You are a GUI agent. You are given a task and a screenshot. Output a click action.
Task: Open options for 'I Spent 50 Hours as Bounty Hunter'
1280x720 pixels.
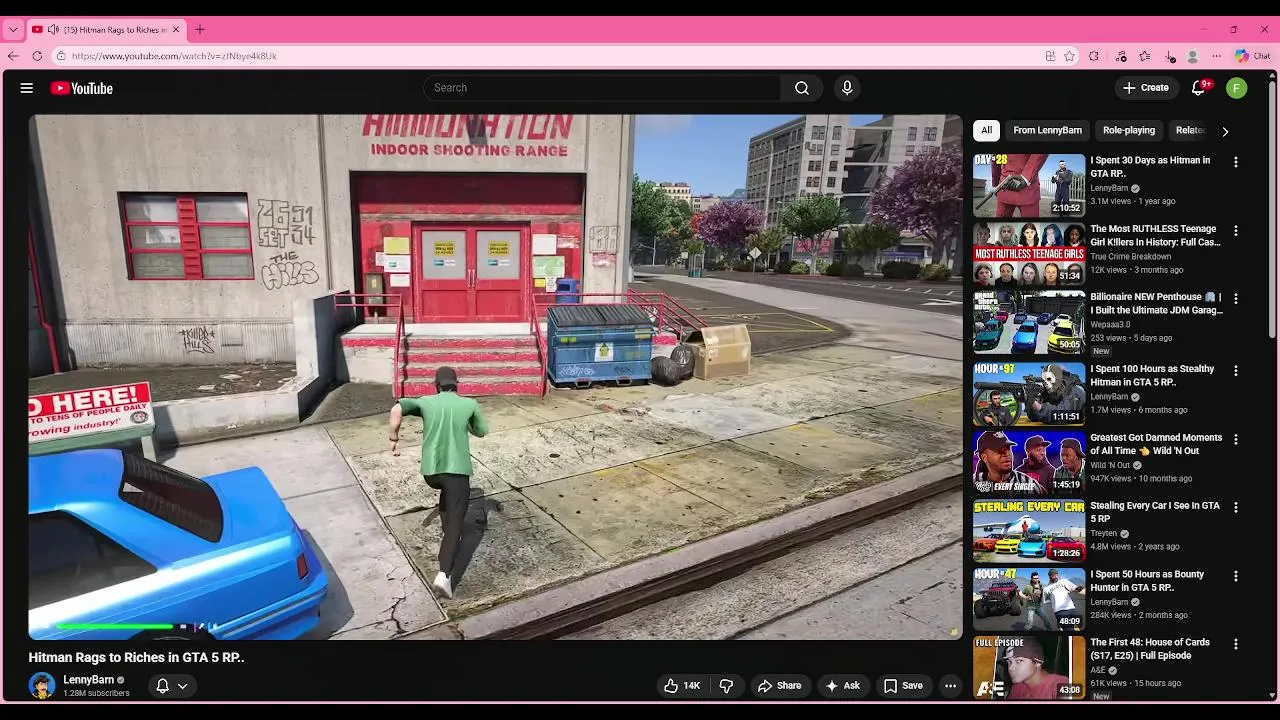1236,576
